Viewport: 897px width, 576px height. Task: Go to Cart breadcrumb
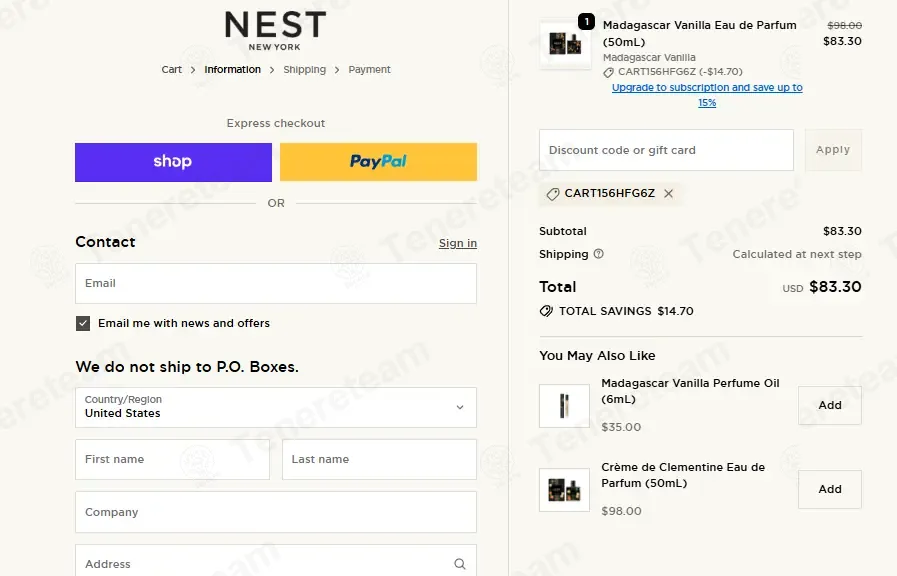click(171, 70)
